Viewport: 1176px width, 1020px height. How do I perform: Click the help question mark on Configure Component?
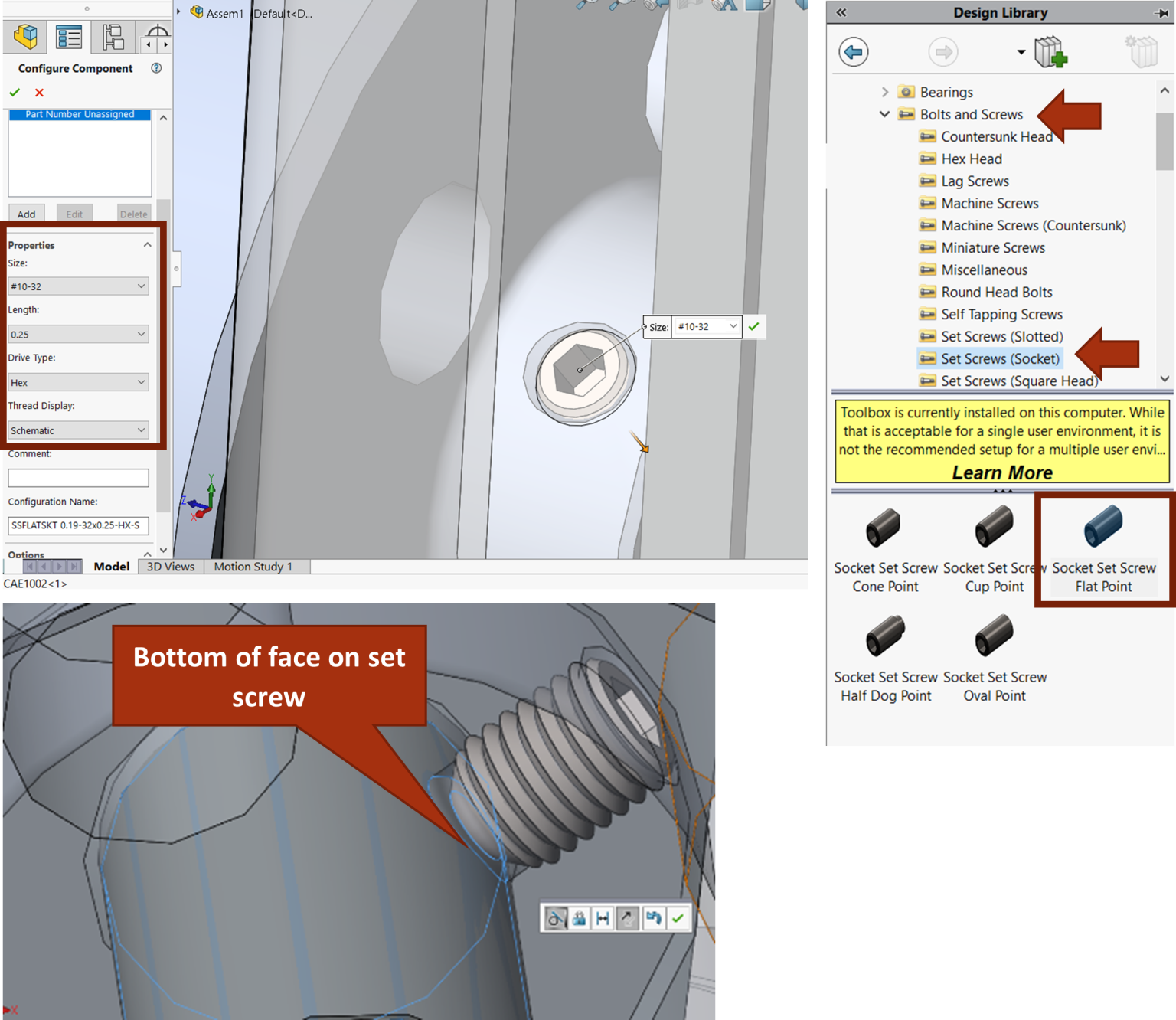pos(156,68)
